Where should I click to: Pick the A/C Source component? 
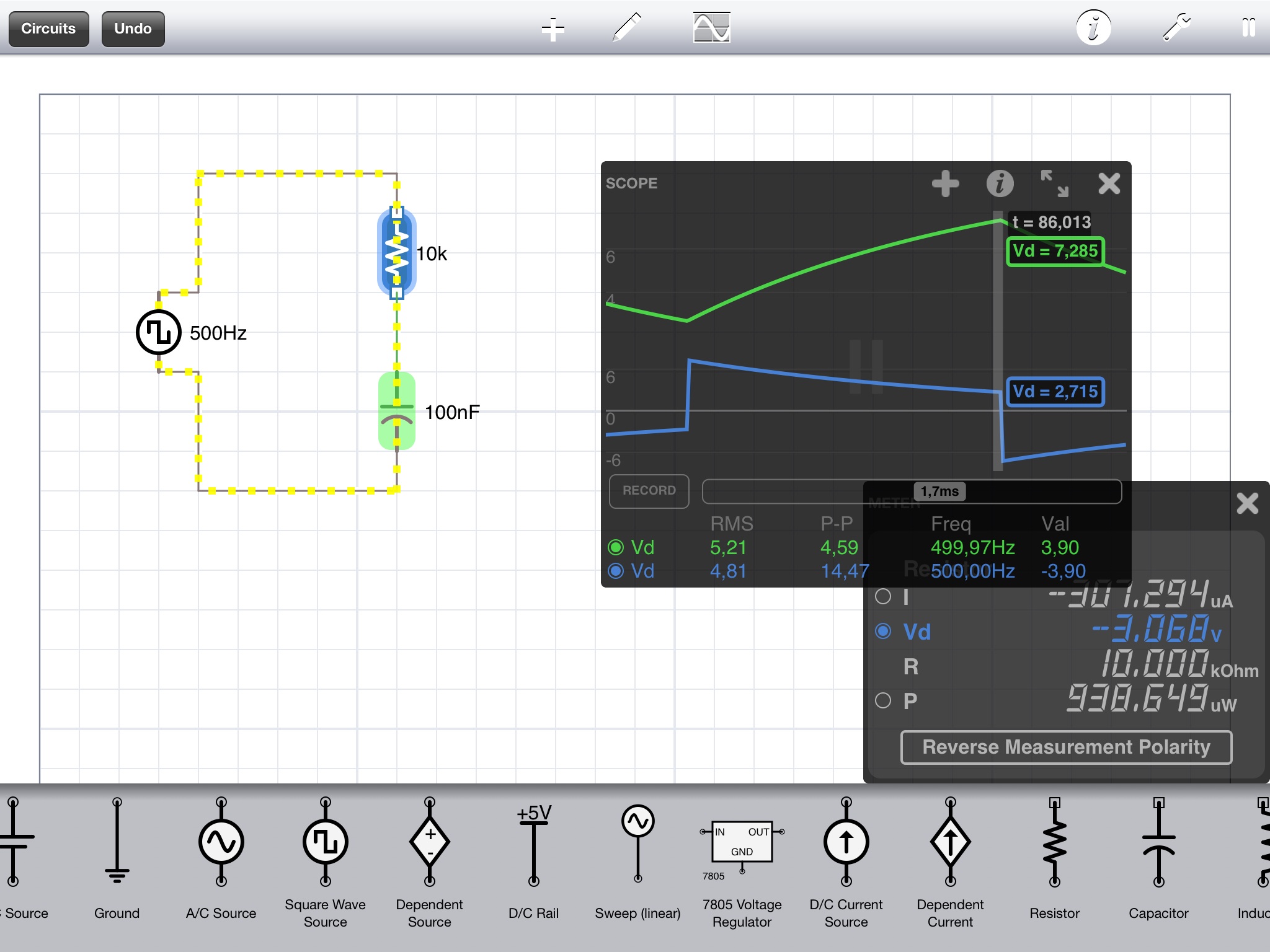pyautogui.click(x=221, y=860)
